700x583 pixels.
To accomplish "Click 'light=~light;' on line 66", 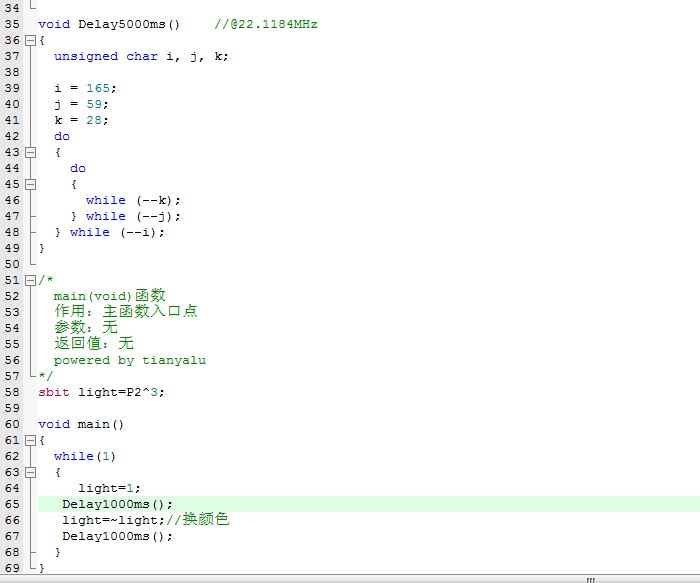I will 113,521.
